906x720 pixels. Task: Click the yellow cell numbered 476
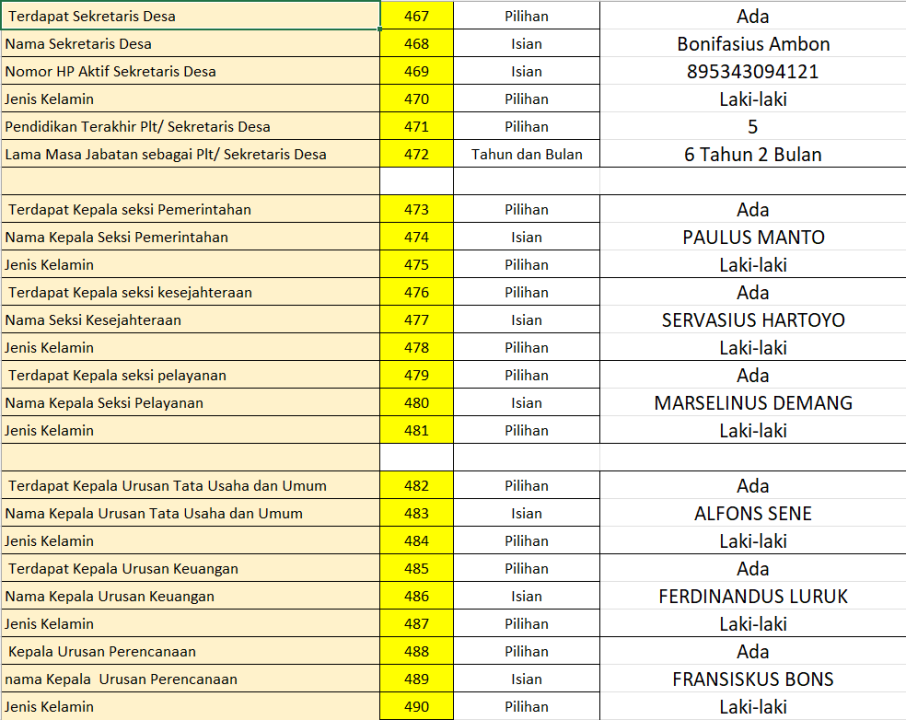coord(416,293)
